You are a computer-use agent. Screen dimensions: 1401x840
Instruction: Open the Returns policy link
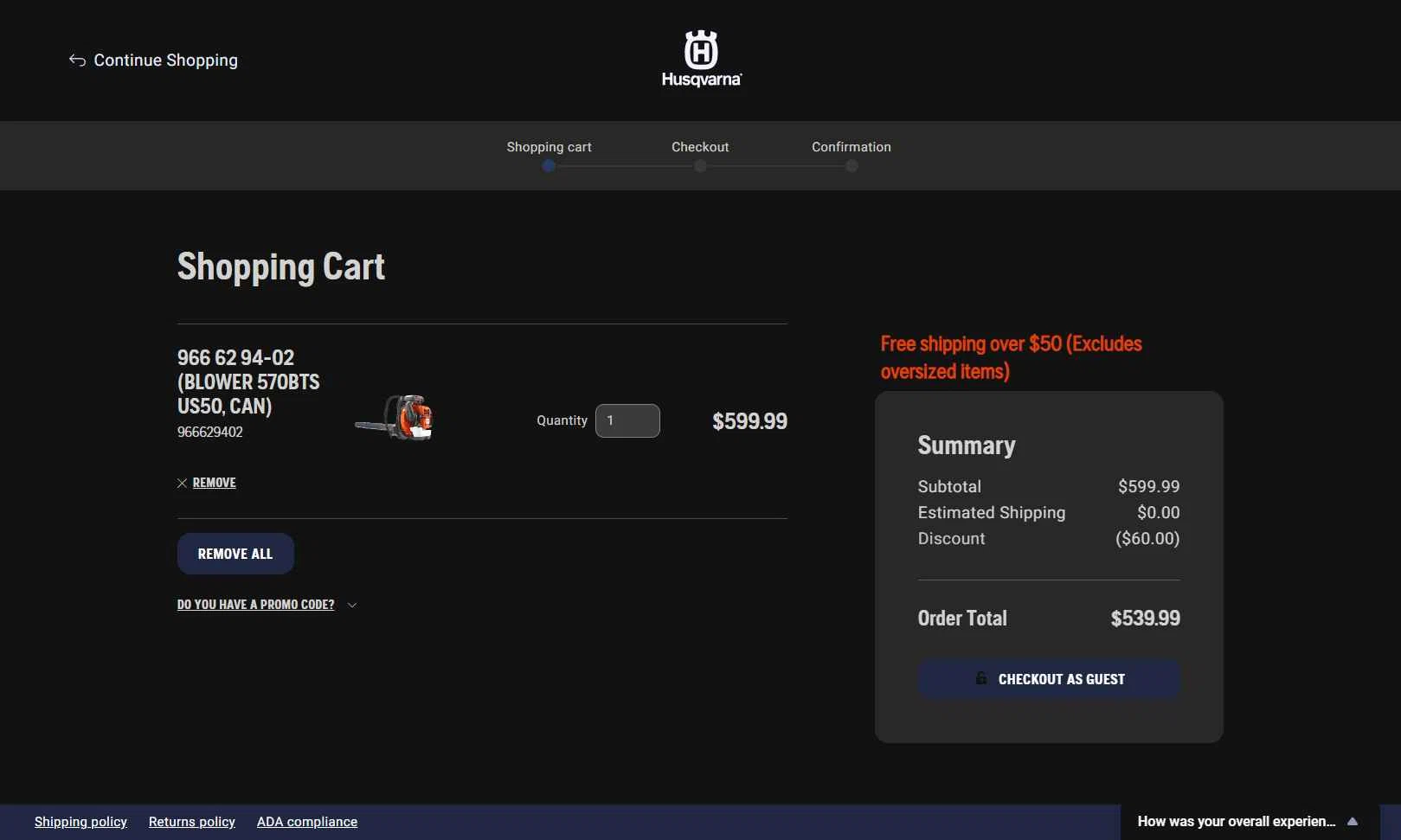(x=192, y=822)
